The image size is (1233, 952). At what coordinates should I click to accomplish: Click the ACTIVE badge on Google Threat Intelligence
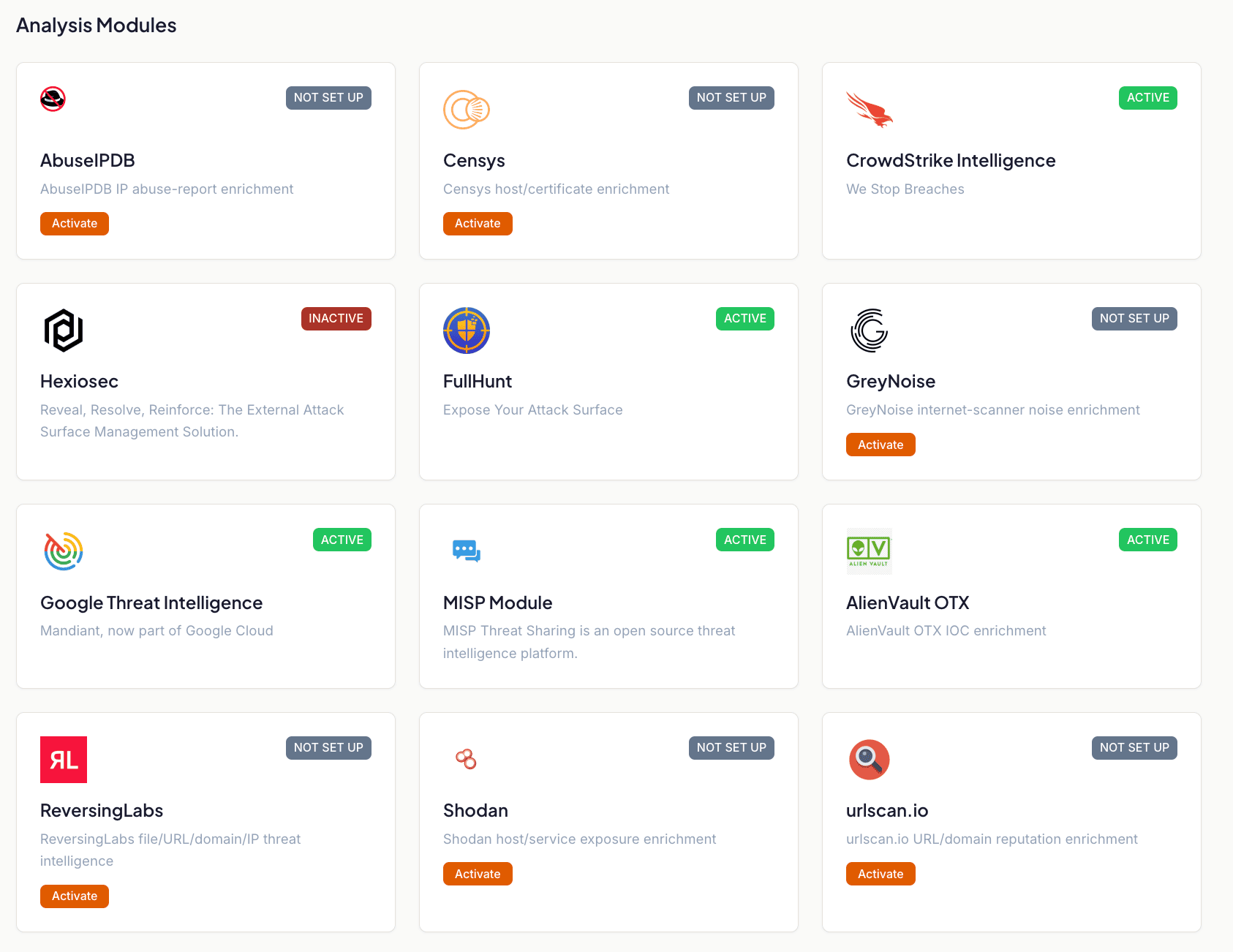(342, 540)
